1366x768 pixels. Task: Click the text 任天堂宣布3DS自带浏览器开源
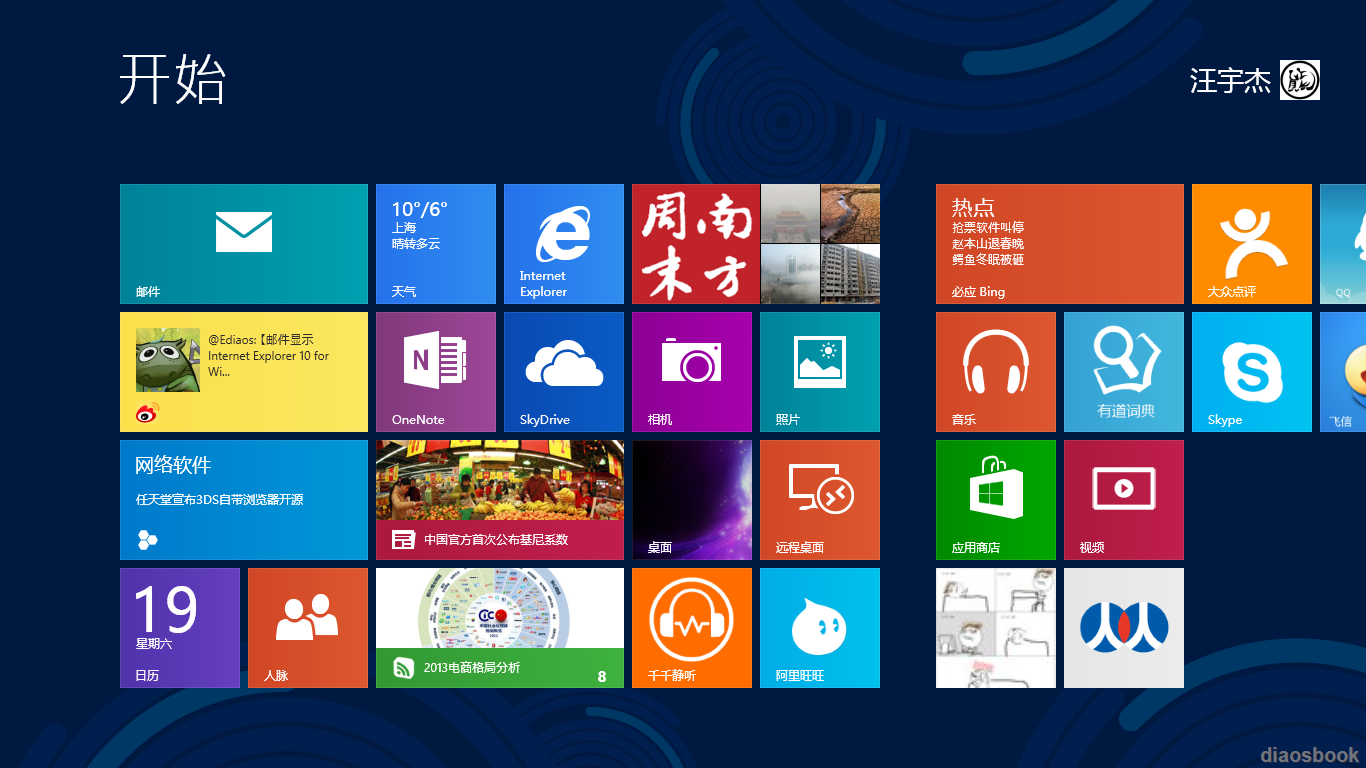[220, 500]
